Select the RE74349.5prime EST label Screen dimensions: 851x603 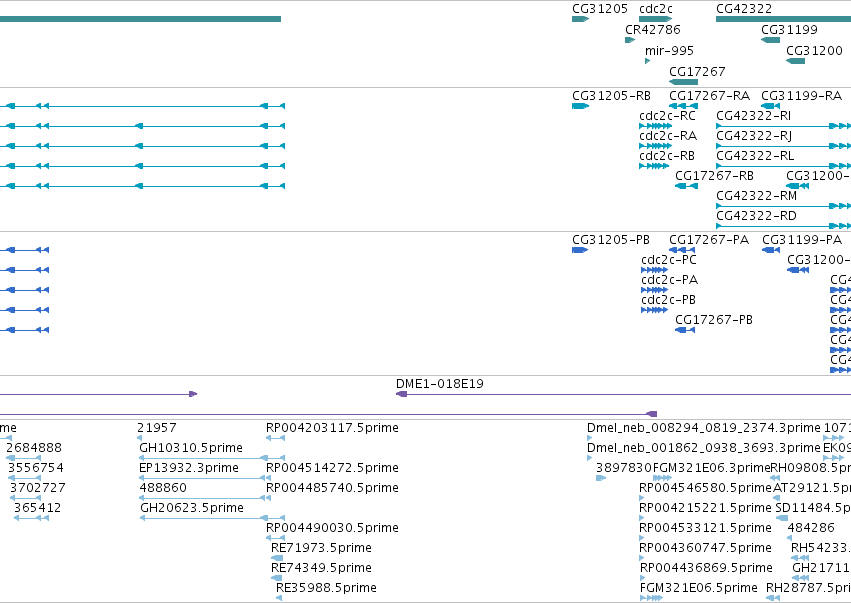[321, 568]
